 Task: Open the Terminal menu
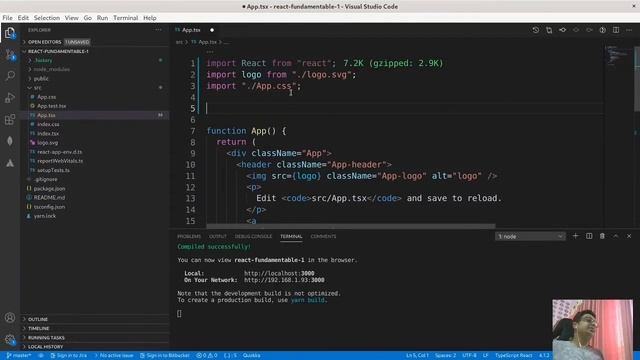point(126,18)
